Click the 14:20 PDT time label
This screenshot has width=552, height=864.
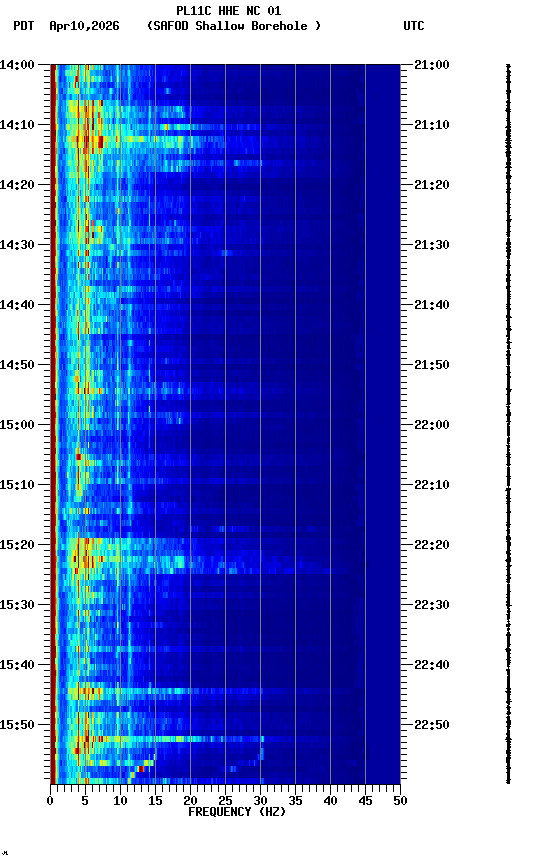[17, 185]
